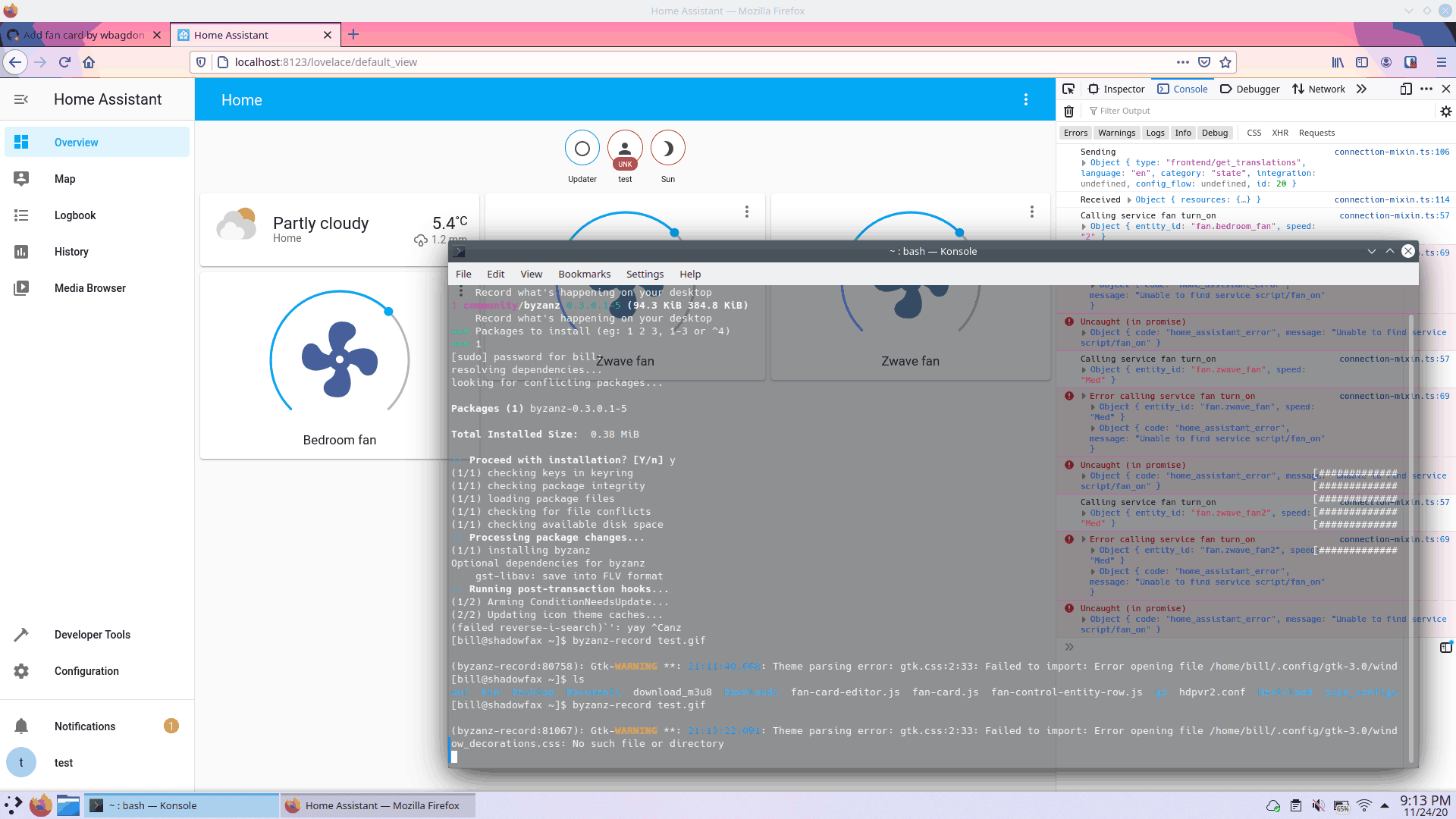Open the Map icon in sidebar
This screenshot has height=819, width=1456.
(x=21, y=178)
